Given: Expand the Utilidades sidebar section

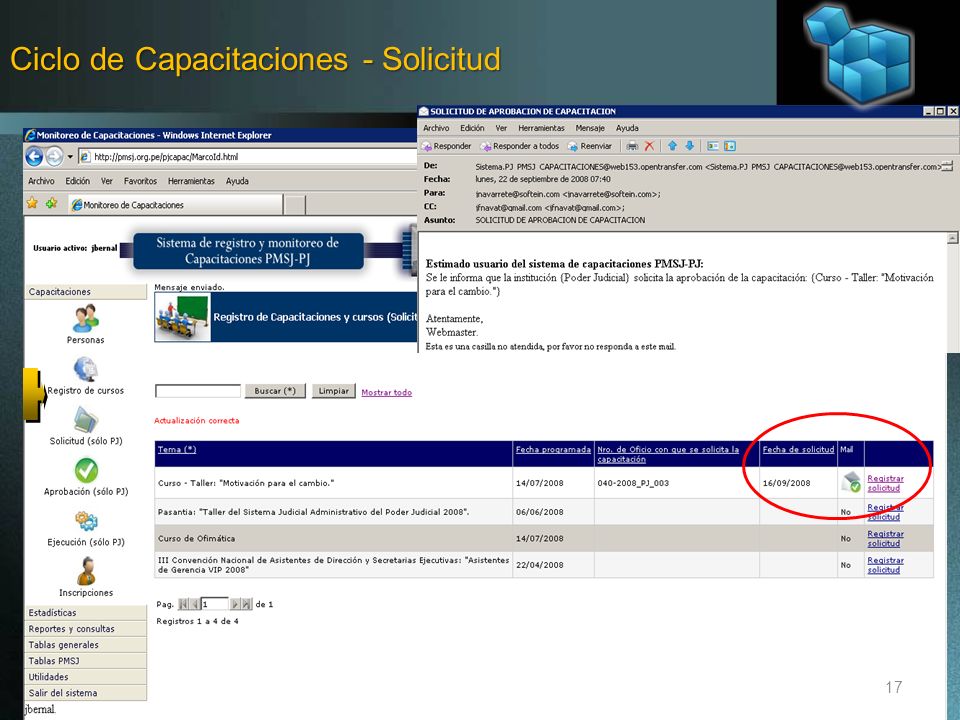Looking at the screenshot, I should pyautogui.click(x=86, y=677).
